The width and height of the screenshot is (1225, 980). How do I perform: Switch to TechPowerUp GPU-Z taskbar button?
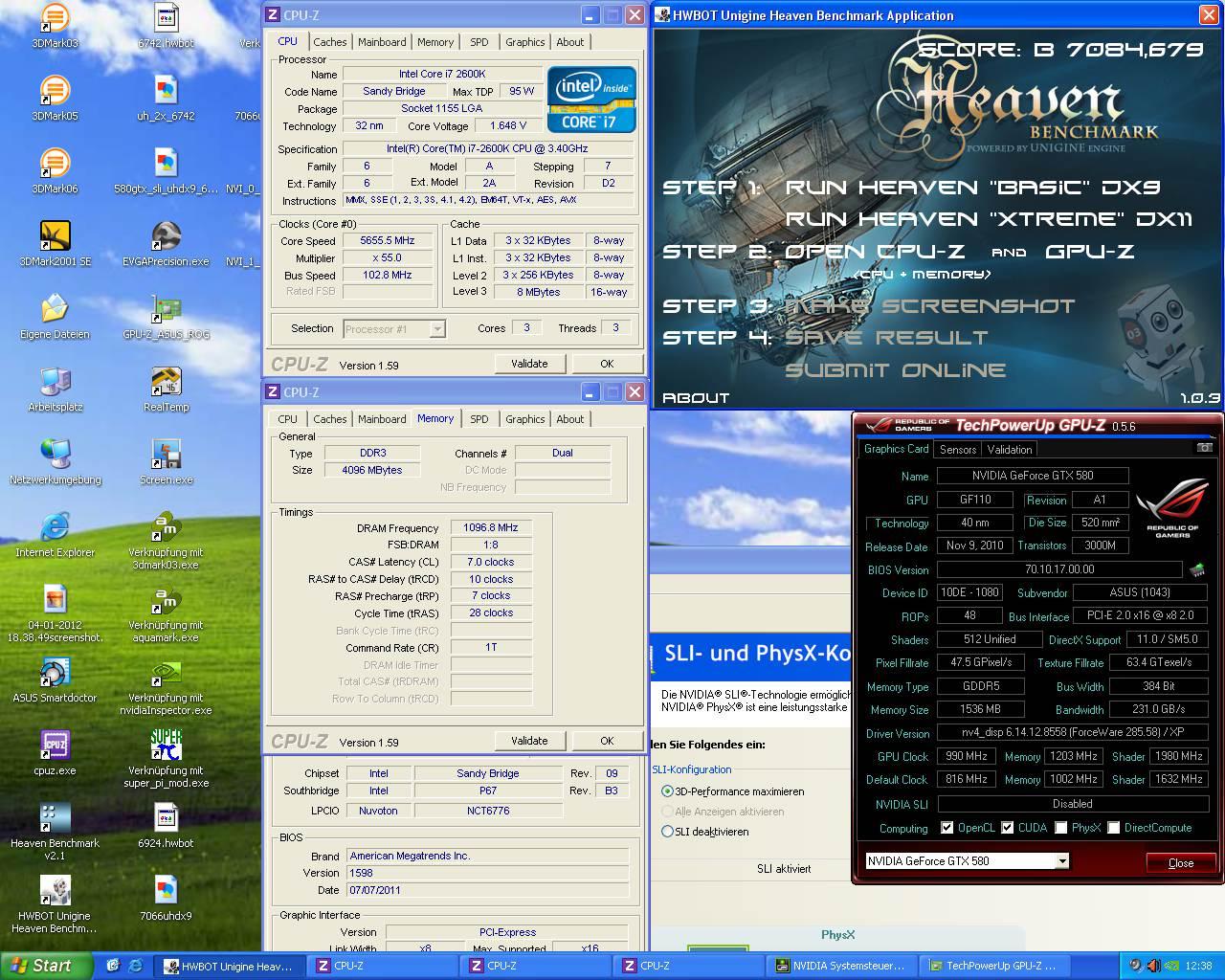995,966
